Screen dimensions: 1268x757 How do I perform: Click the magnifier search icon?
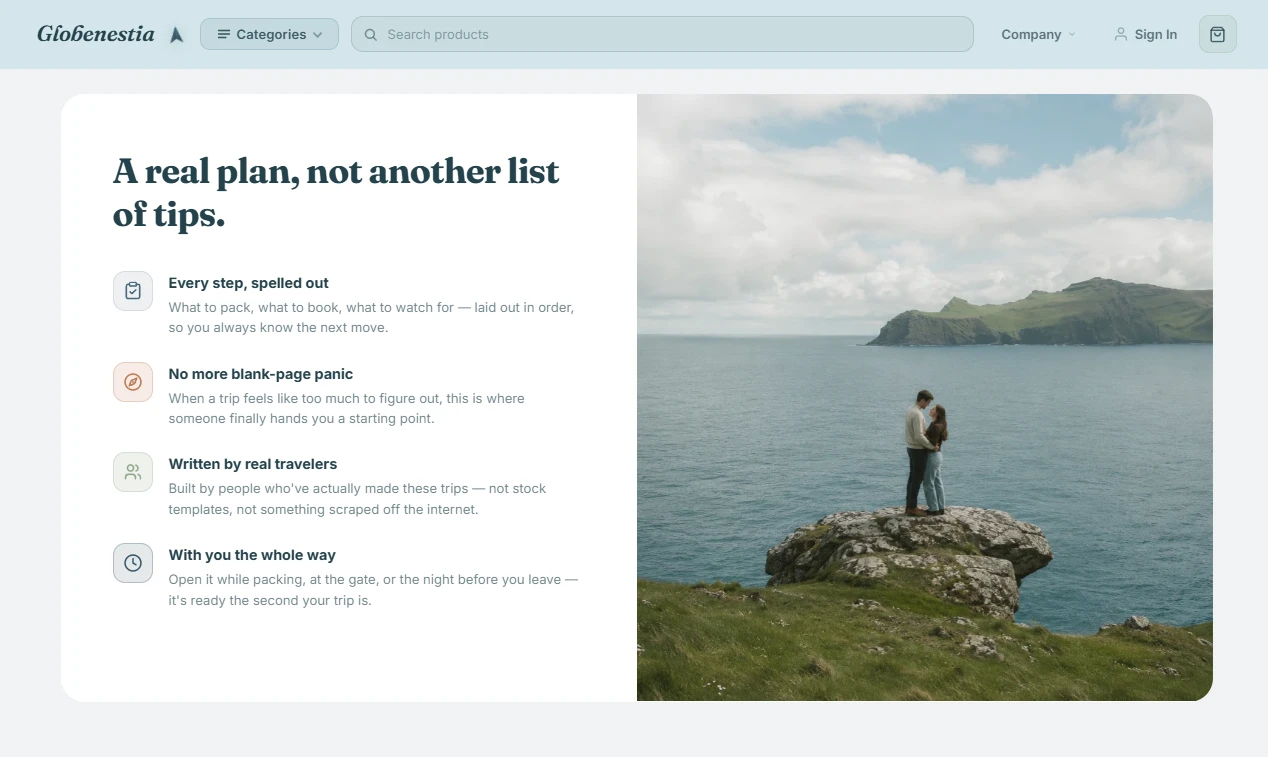click(x=371, y=35)
